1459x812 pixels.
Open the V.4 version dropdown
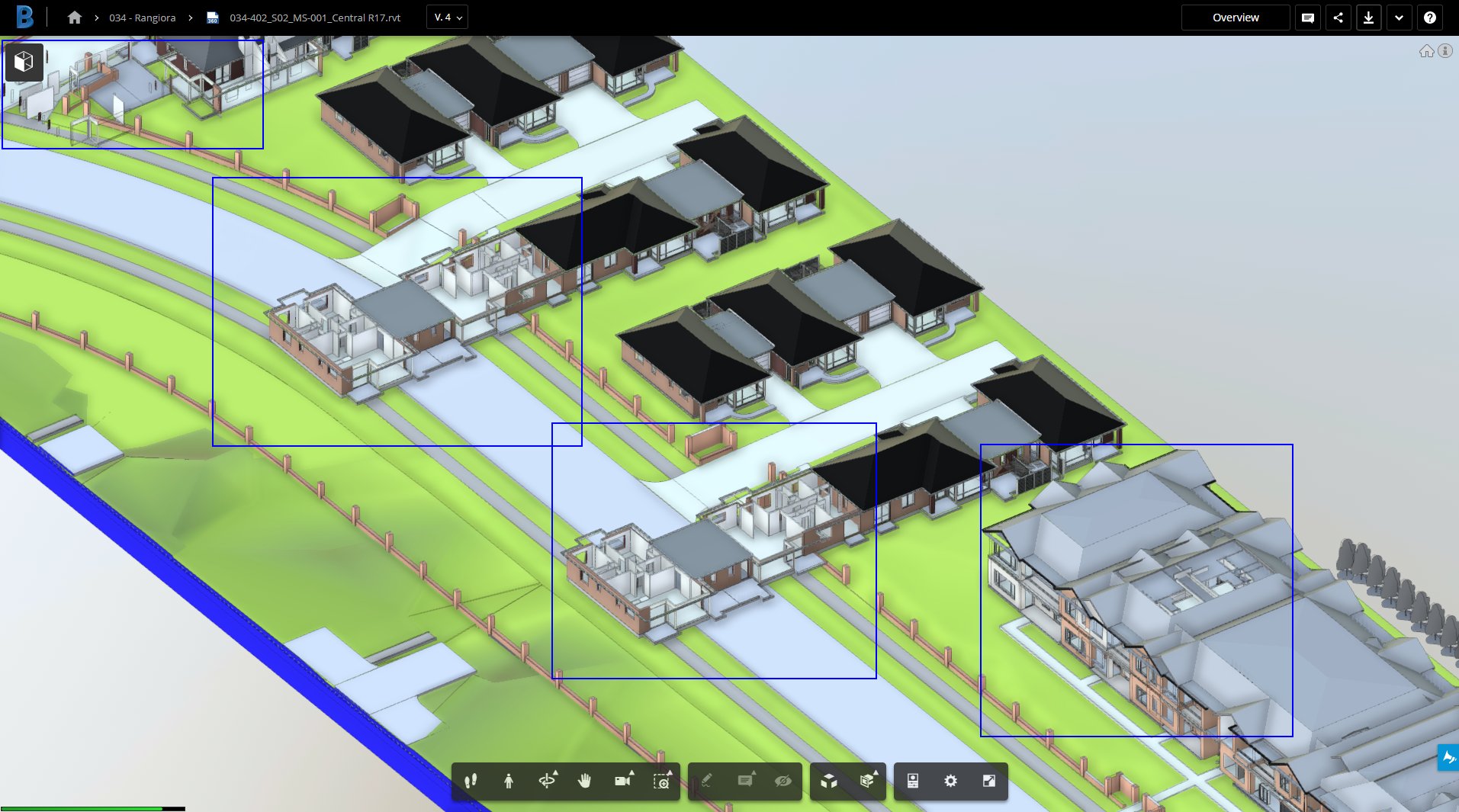pyautogui.click(x=447, y=16)
